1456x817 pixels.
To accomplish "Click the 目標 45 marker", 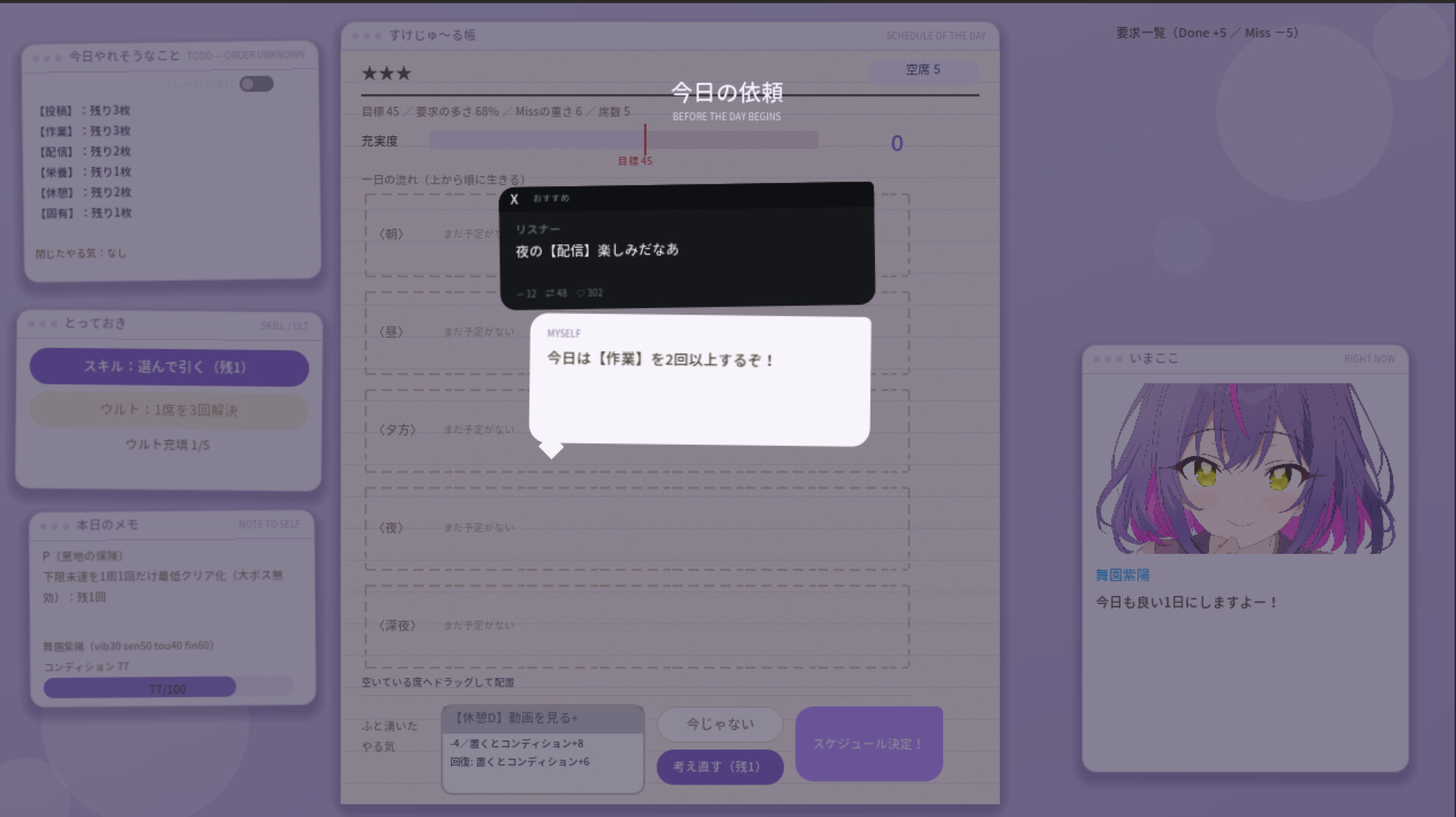I will coord(635,161).
